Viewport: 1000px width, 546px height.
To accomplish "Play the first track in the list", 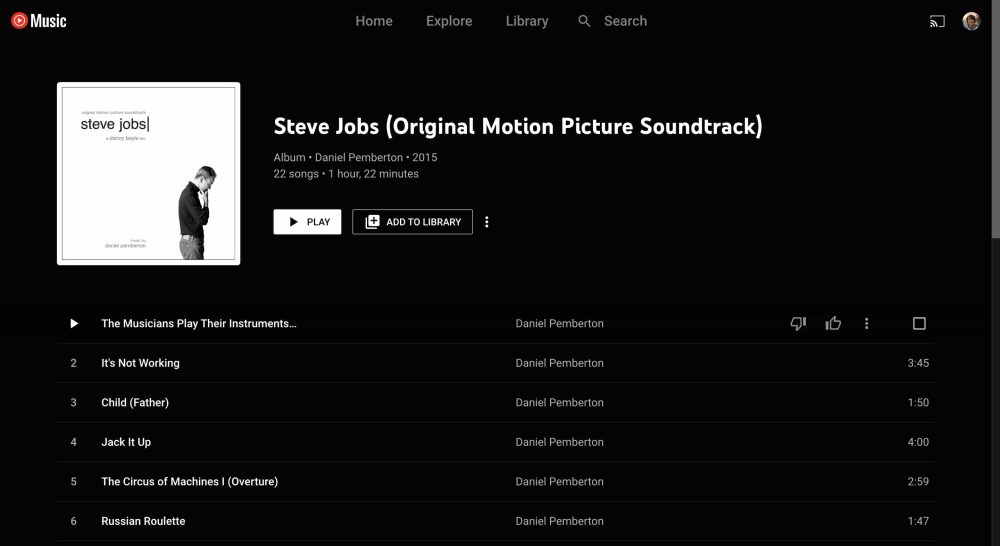I will 74,323.
